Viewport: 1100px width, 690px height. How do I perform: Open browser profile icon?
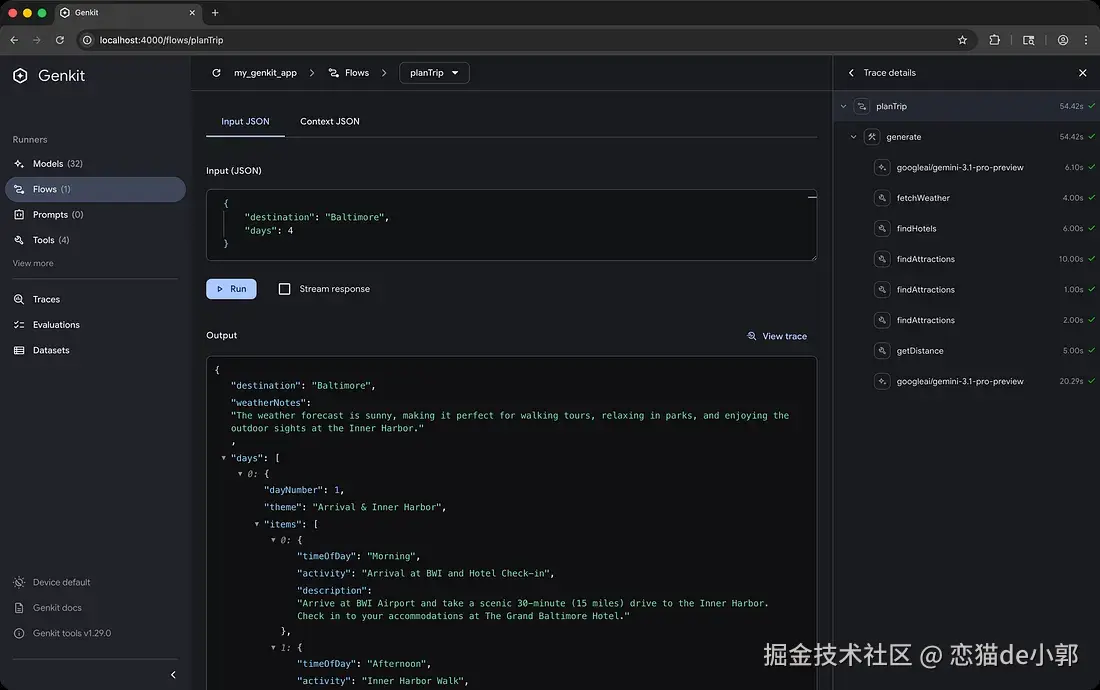click(x=1063, y=40)
